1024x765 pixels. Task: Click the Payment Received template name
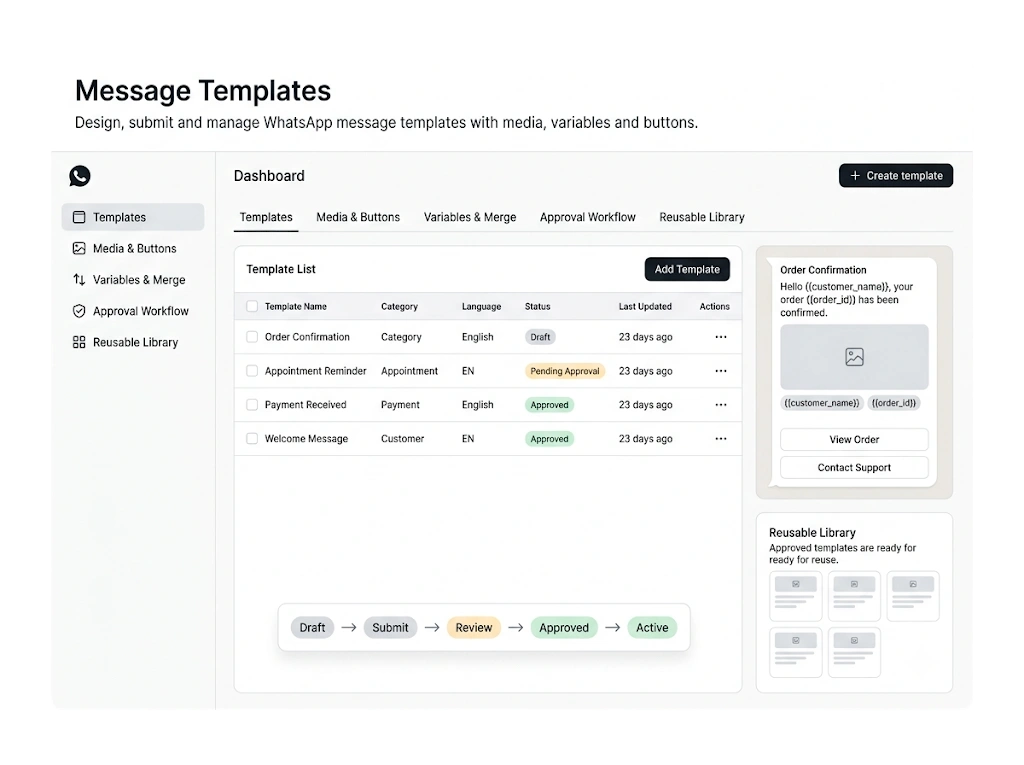click(305, 405)
